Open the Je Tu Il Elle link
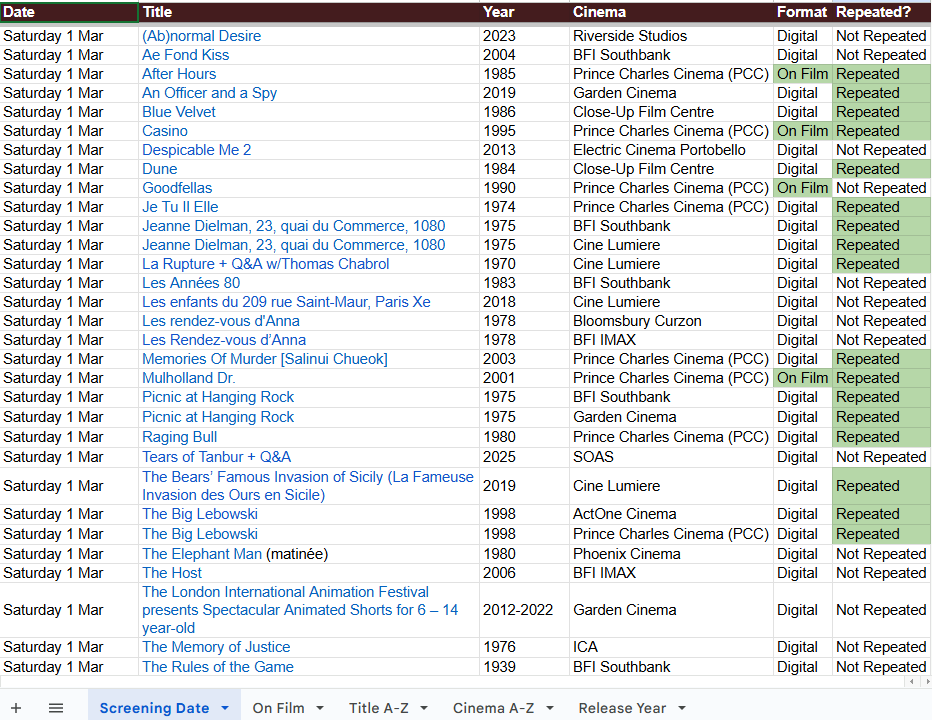Image resolution: width=932 pixels, height=720 pixels. [180, 207]
